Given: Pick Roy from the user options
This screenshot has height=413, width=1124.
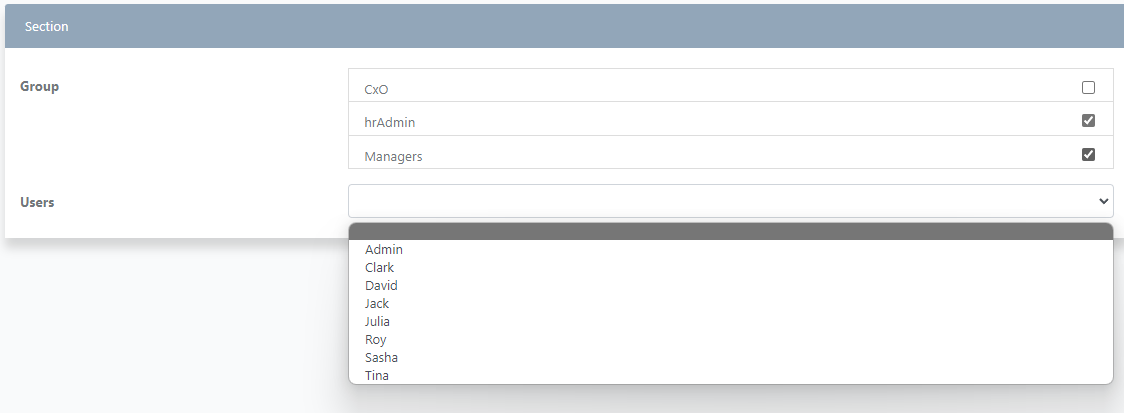Looking at the screenshot, I should tap(376, 340).
